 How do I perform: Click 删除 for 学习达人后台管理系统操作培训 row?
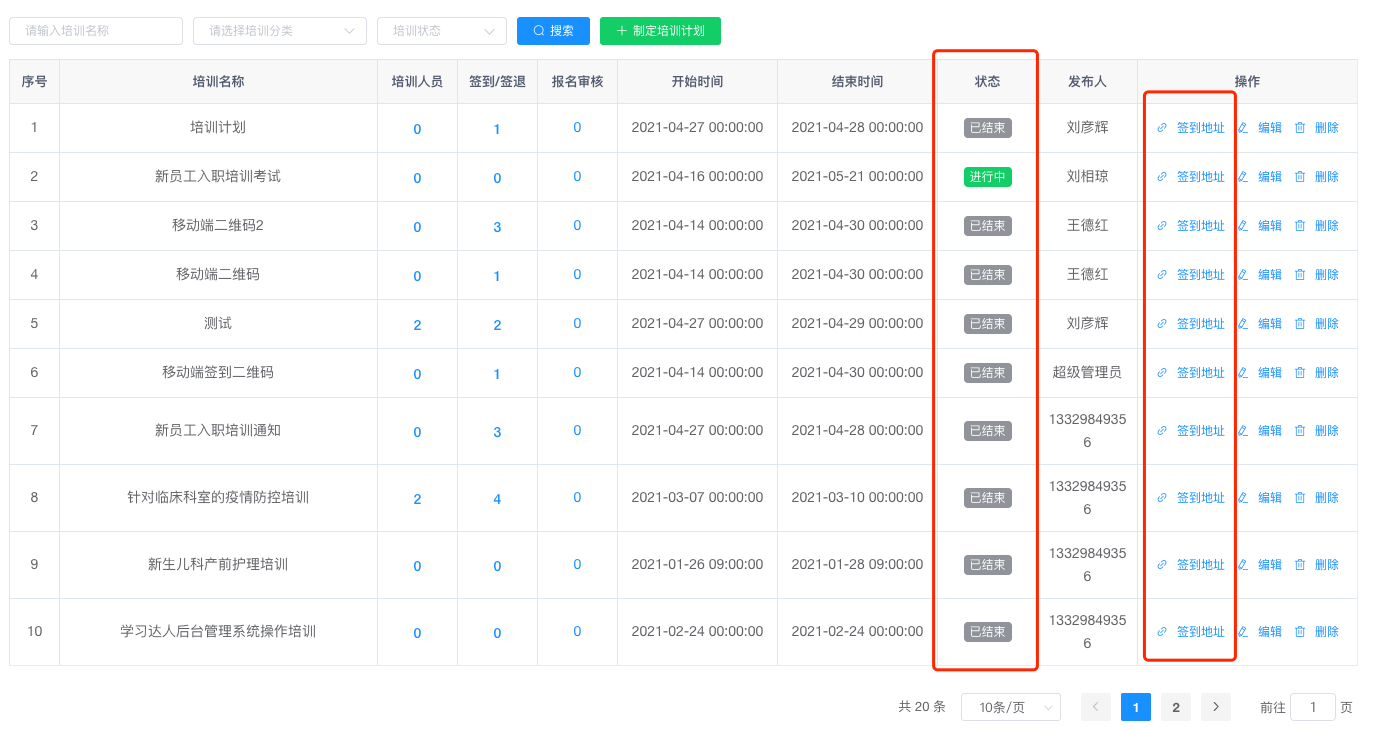point(1326,632)
